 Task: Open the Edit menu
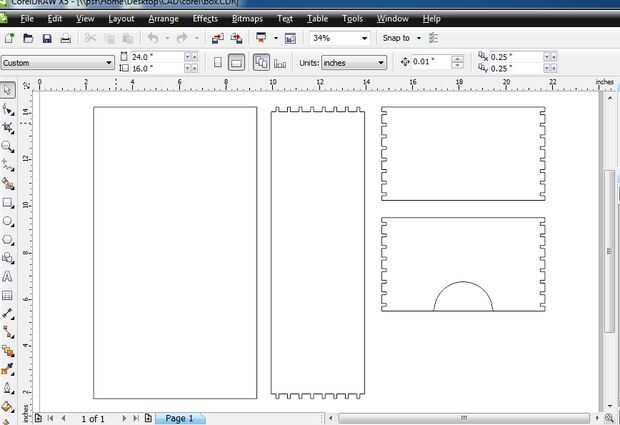click(55, 19)
